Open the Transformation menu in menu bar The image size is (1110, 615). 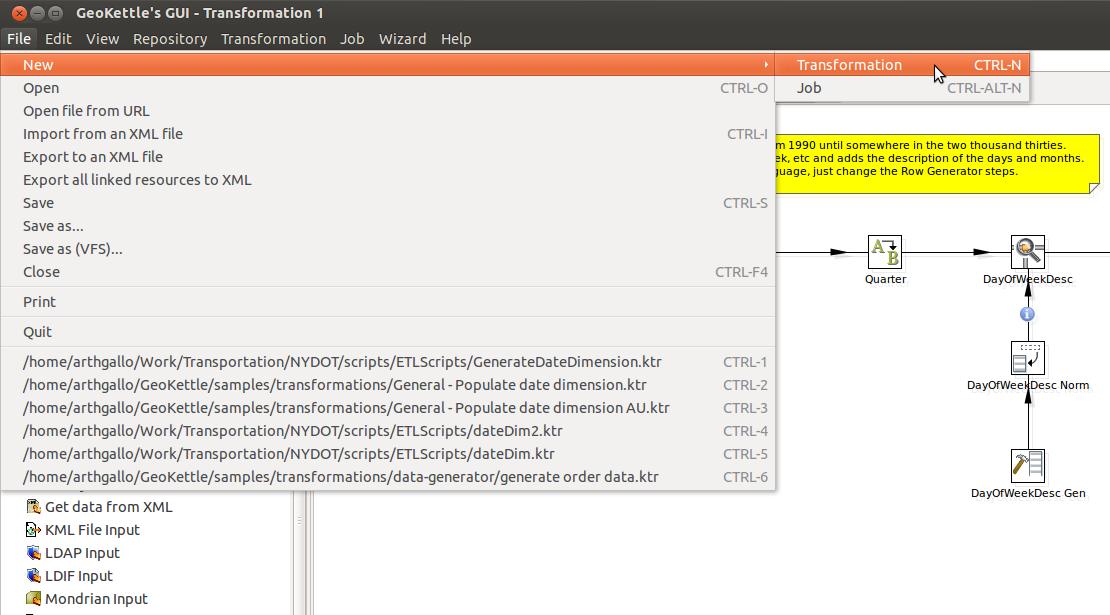point(273,39)
